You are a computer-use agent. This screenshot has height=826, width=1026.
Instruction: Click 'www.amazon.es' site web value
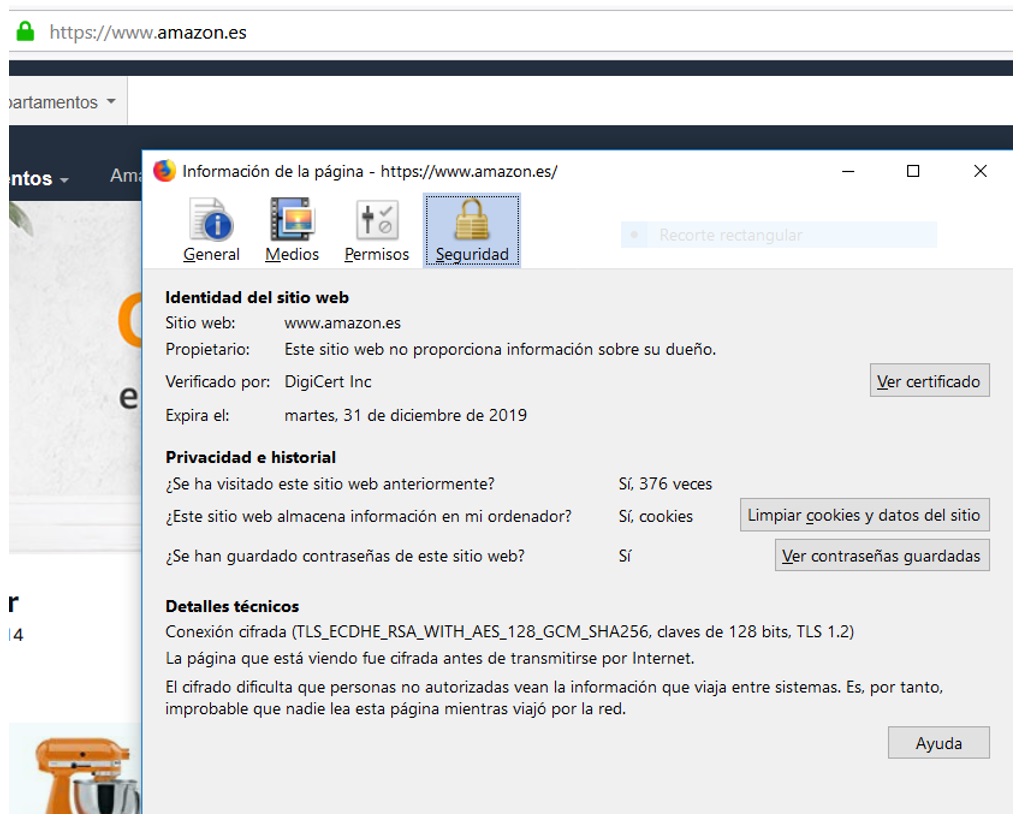coord(342,323)
